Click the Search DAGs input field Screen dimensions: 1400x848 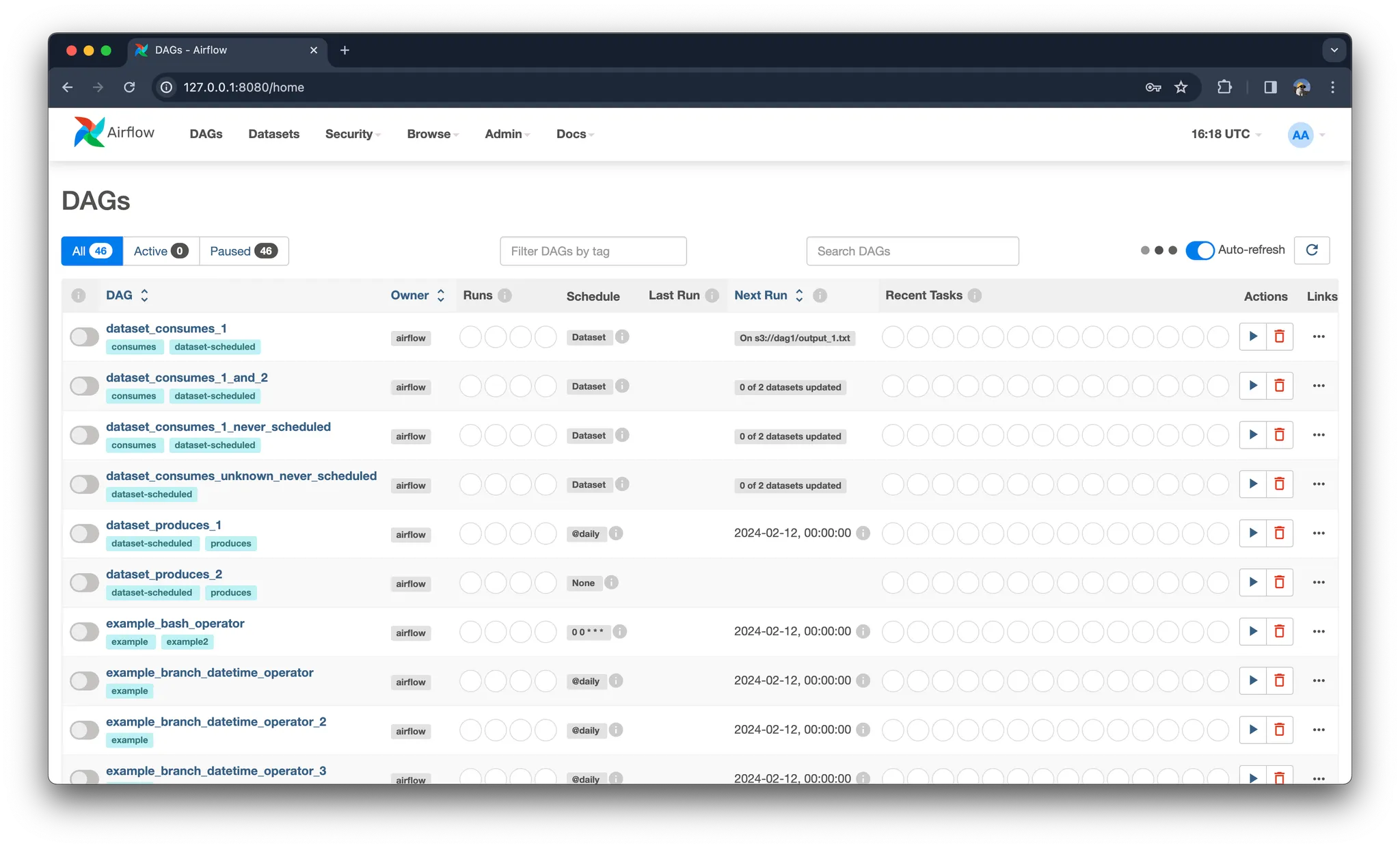point(912,251)
